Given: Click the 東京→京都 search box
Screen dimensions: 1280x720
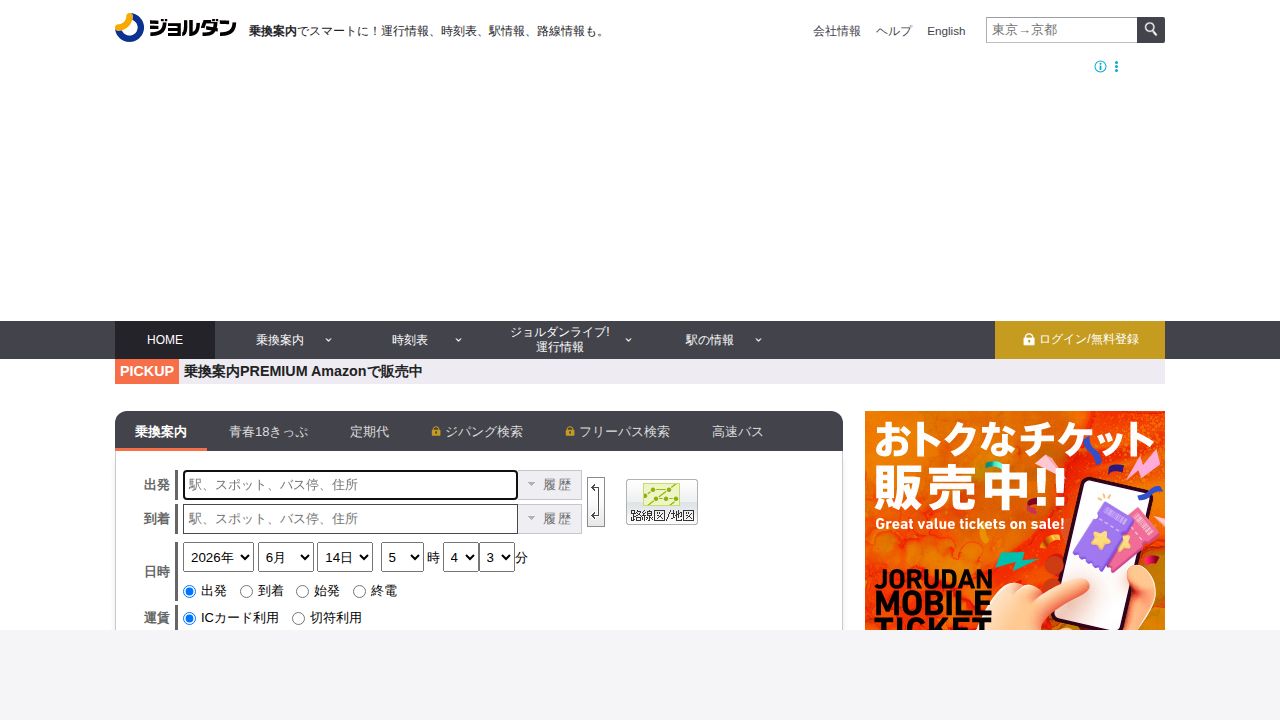Looking at the screenshot, I should coord(1061,30).
